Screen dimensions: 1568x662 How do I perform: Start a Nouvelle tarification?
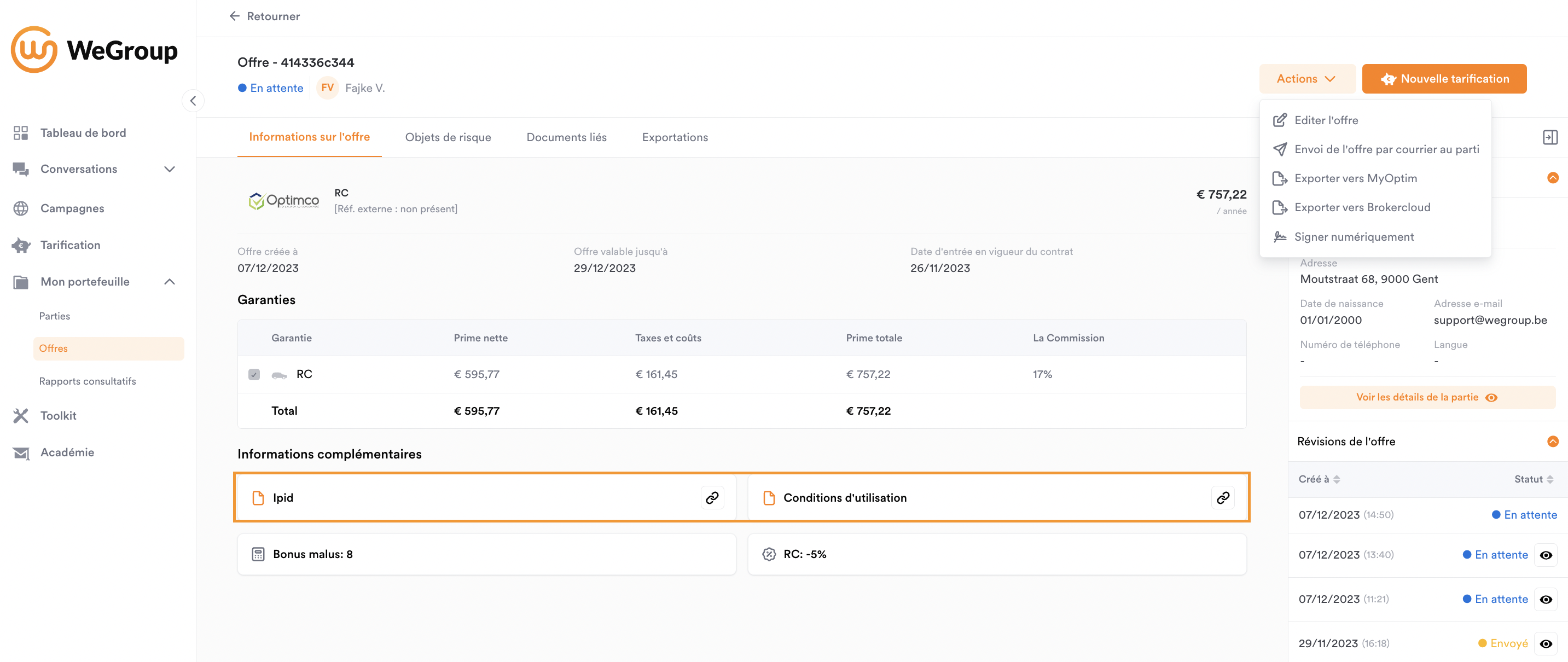(1444, 78)
